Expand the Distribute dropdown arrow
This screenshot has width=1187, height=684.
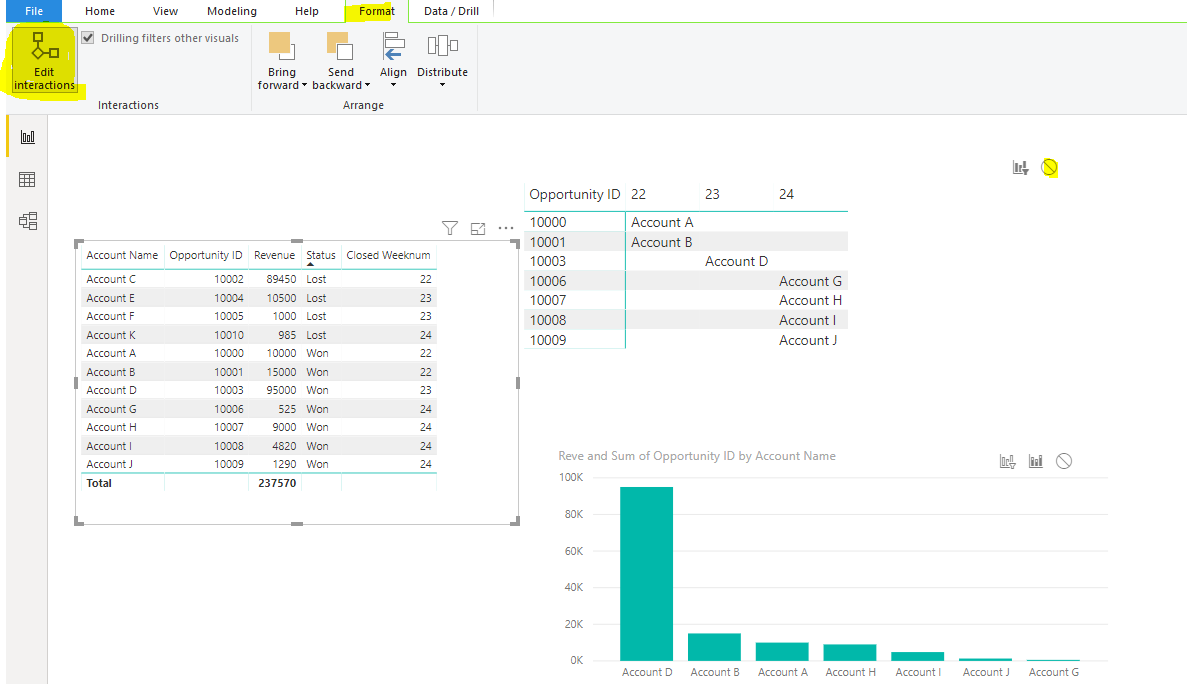(x=442, y=85)
